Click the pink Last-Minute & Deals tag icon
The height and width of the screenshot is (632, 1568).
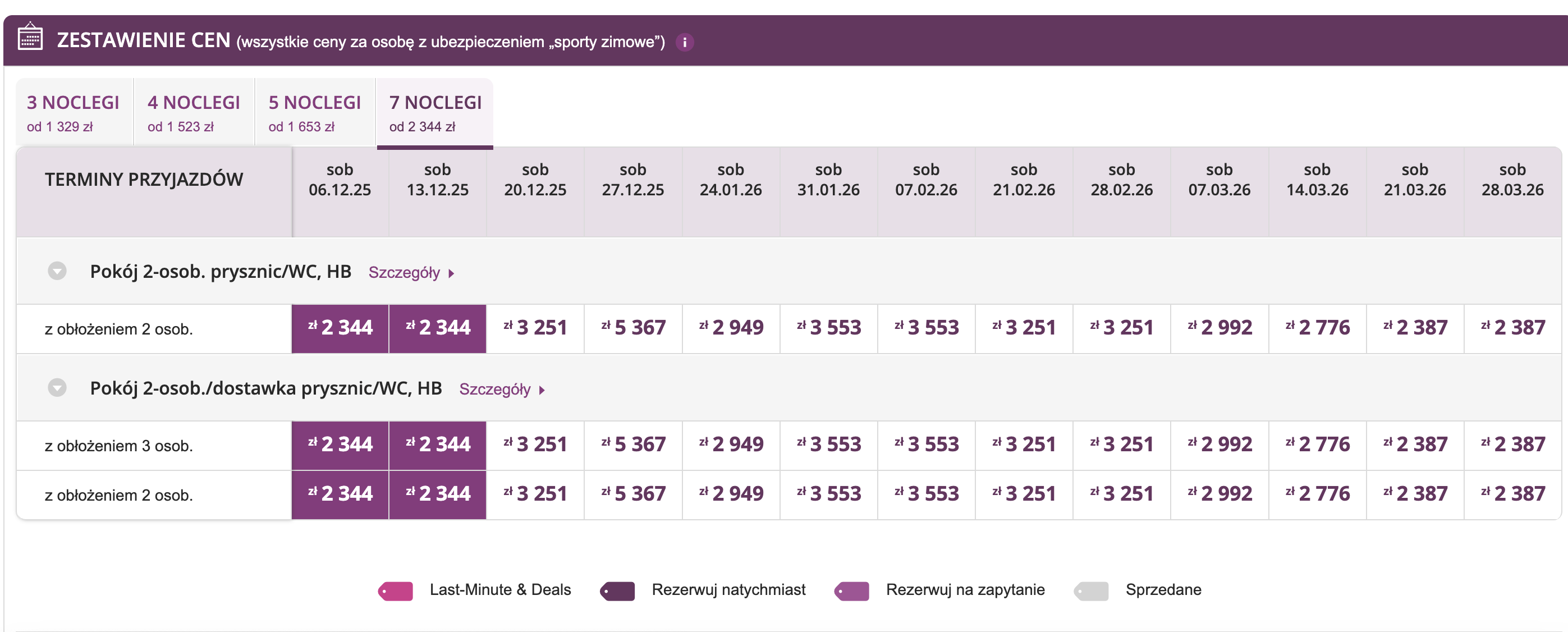click(x=396, y=590)
